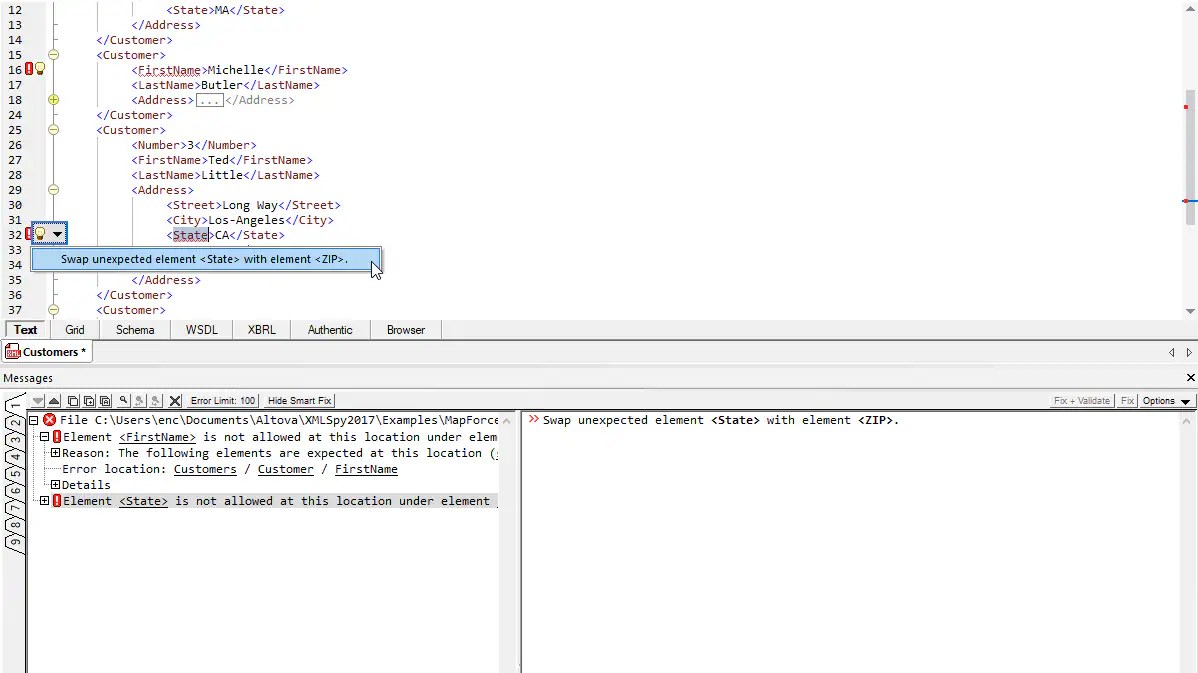Open Find in the Messages panel
The height and width of the screenshot is (673, 1198).
[122, 400]
